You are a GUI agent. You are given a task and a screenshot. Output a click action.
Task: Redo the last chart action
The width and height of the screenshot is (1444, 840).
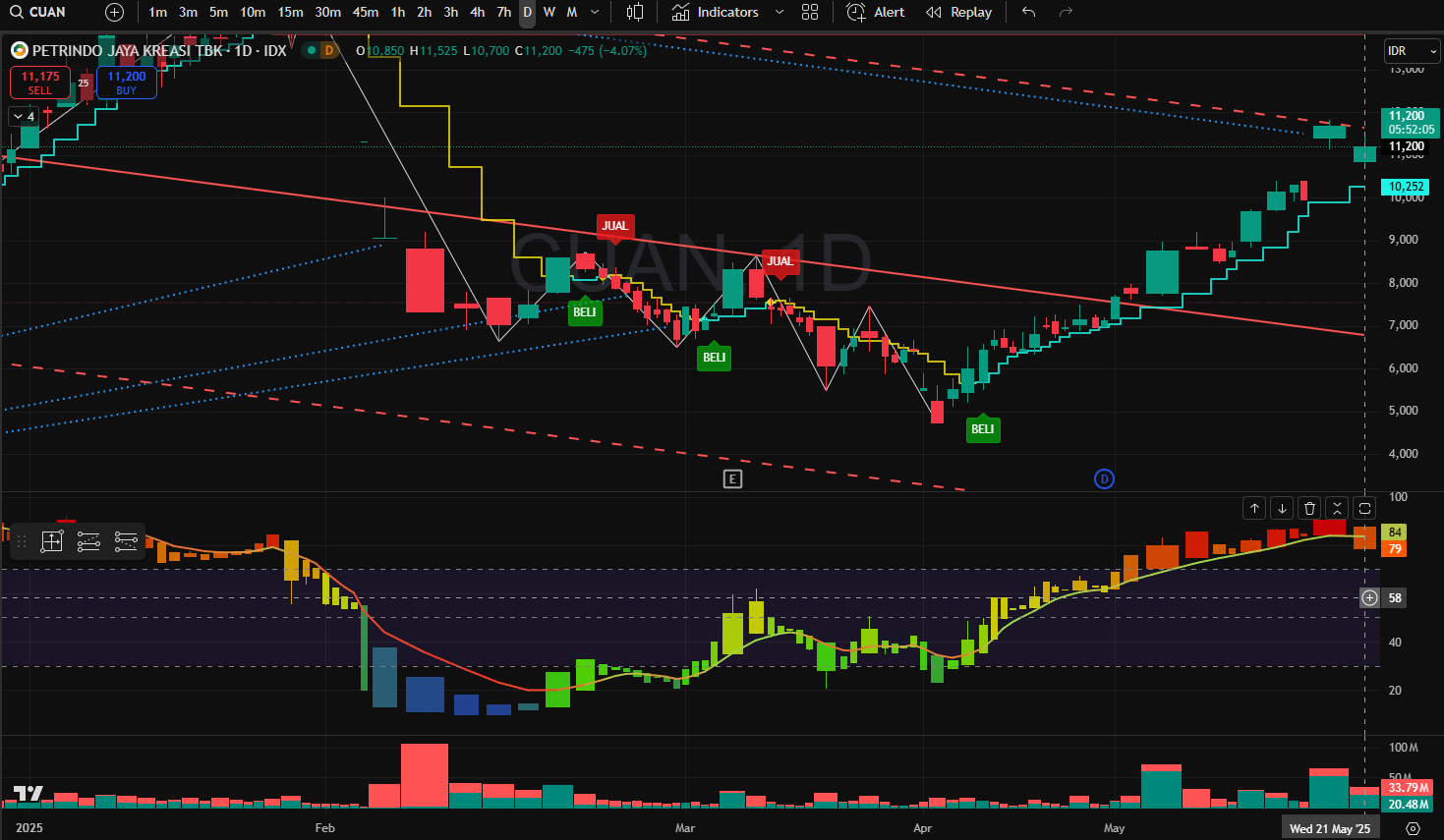[1066, 12]
